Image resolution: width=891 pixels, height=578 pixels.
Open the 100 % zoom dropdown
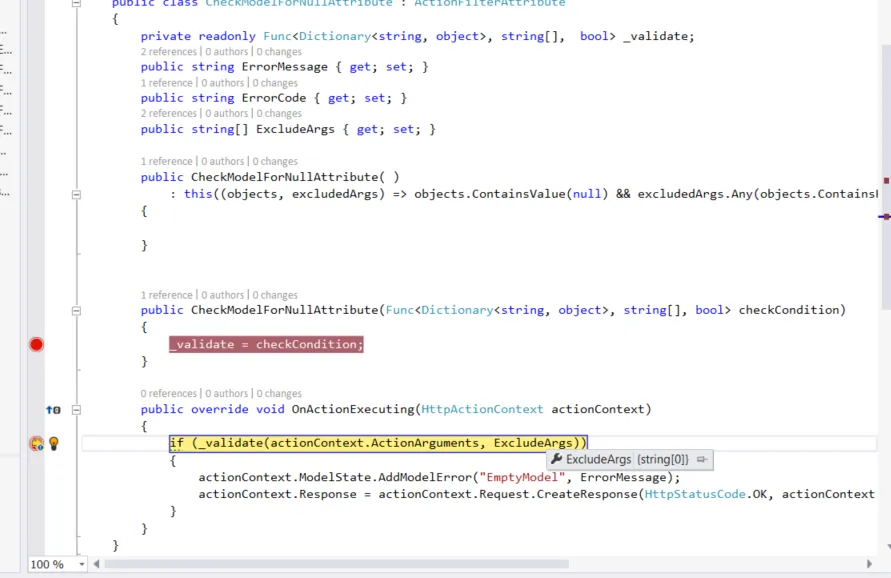pos(82,564)
